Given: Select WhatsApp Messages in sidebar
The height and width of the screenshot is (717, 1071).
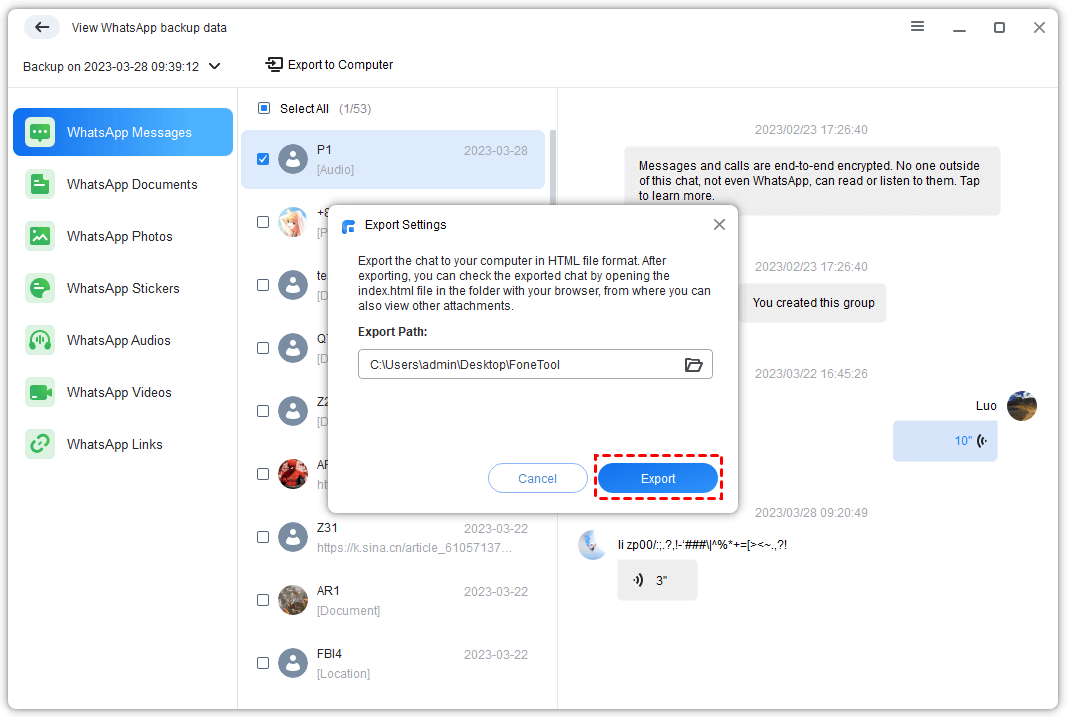Looking at the screenshot, I should tap(123, 132).
